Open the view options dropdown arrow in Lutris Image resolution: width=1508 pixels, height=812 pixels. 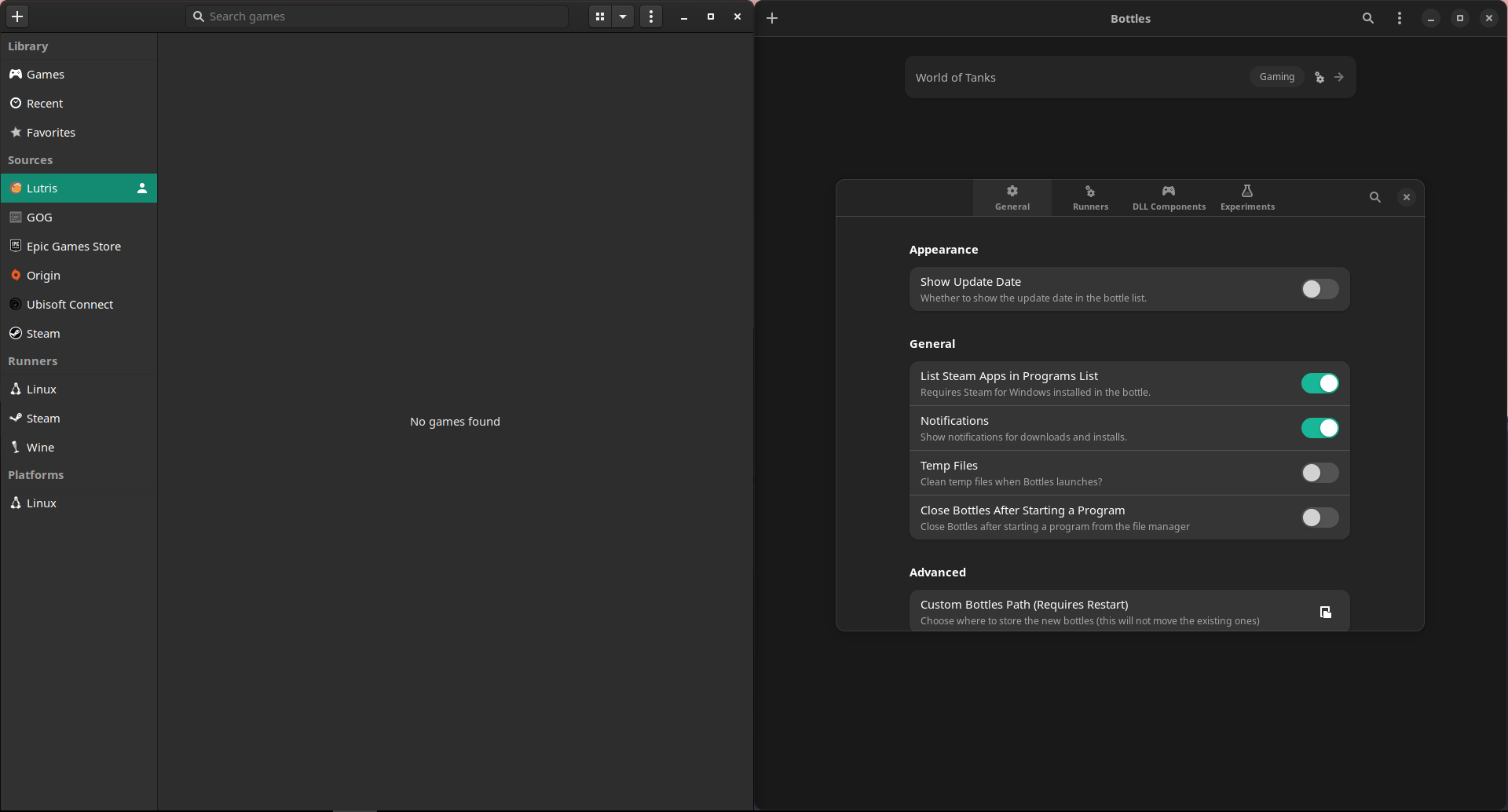tap(623, 16)
